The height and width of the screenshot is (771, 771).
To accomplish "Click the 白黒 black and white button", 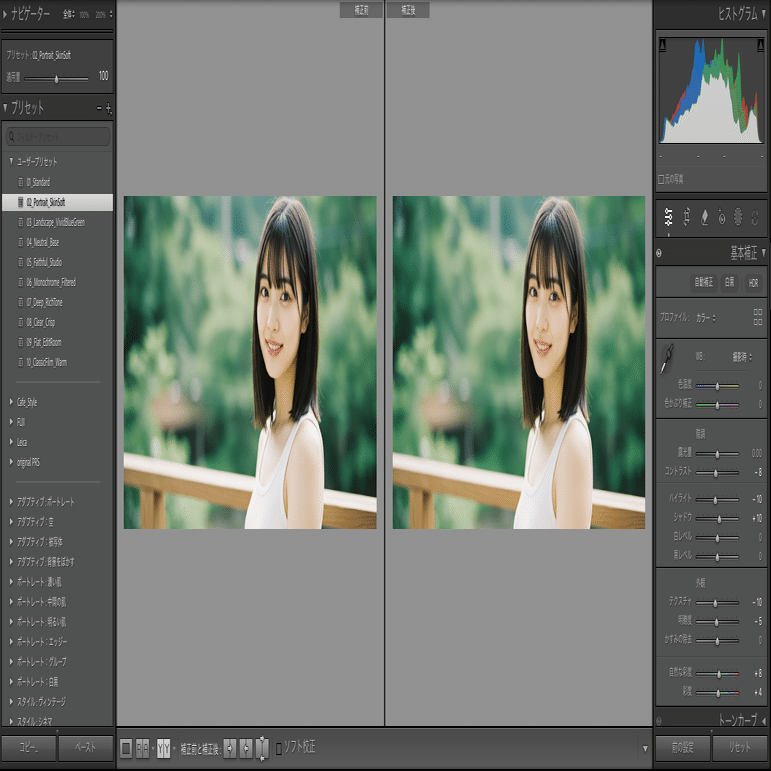I will (x=730, y=283).
